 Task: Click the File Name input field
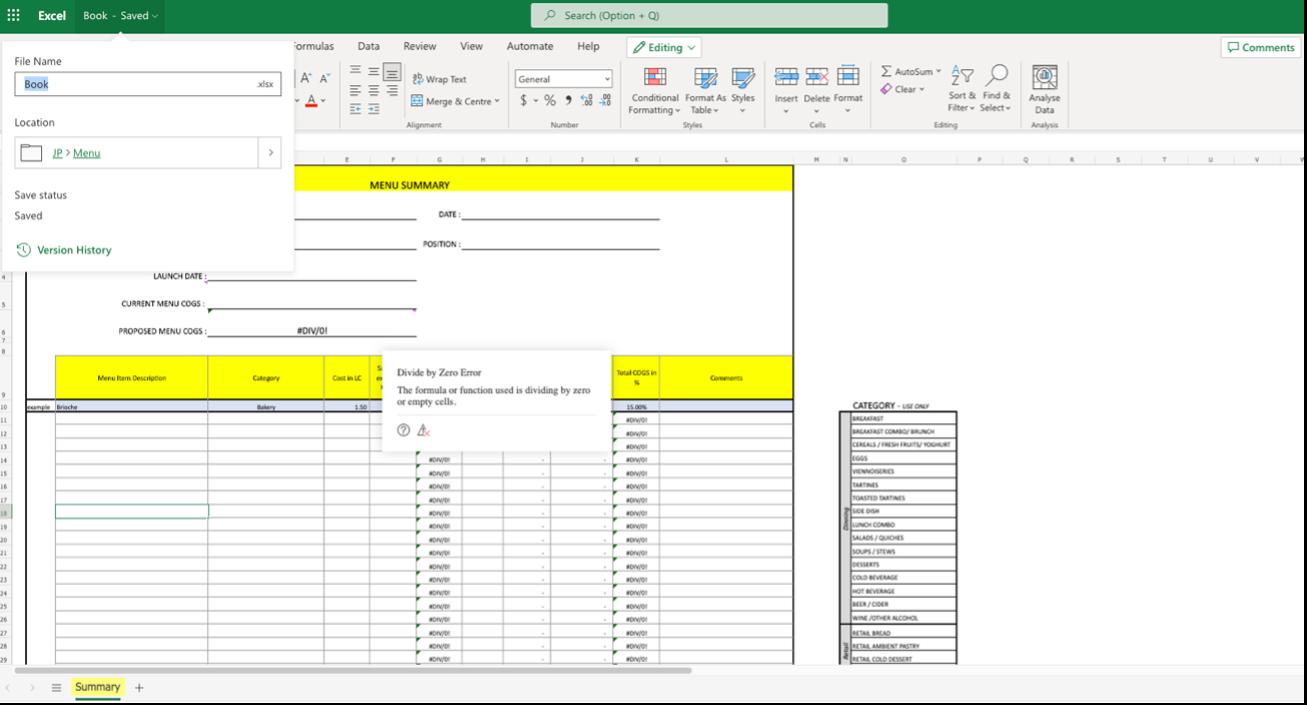(147, 84)
